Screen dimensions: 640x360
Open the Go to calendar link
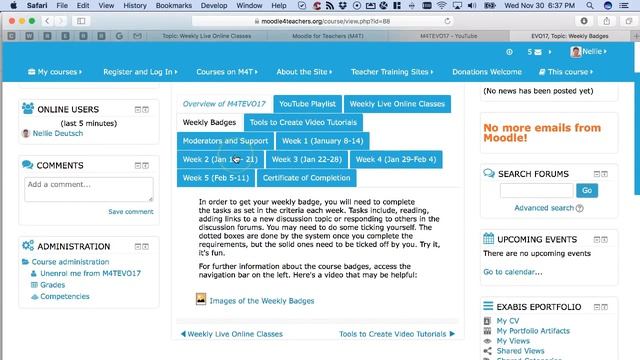513,272
